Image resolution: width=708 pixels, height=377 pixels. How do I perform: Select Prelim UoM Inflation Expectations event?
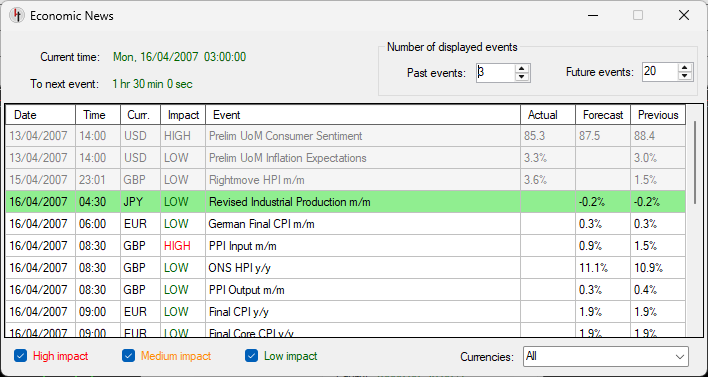pyautogui.click(x=345, y=158)
